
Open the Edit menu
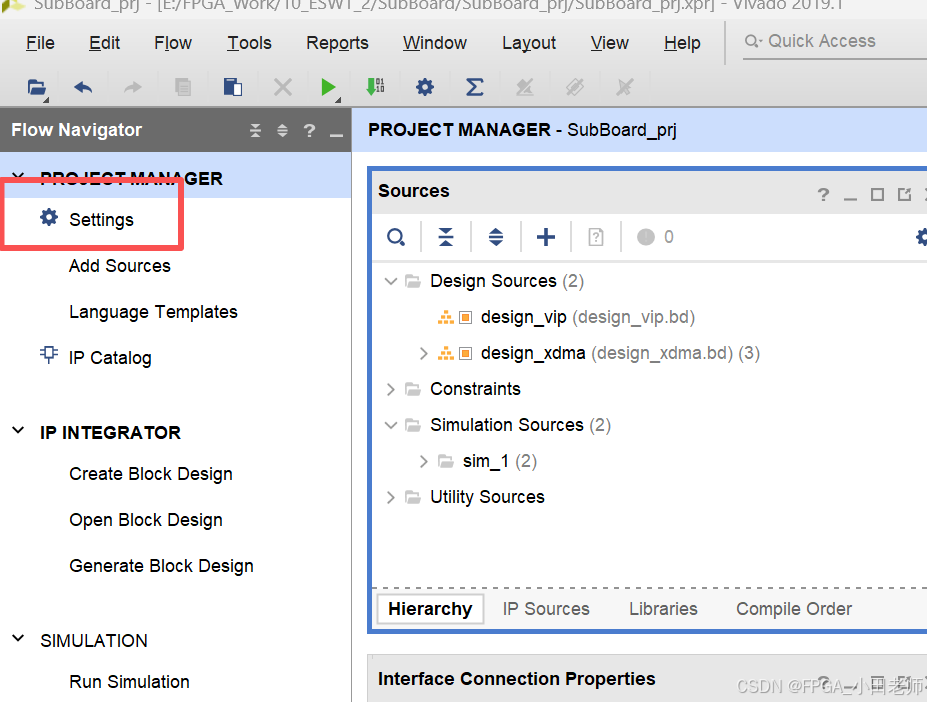[x=105, y=43]
